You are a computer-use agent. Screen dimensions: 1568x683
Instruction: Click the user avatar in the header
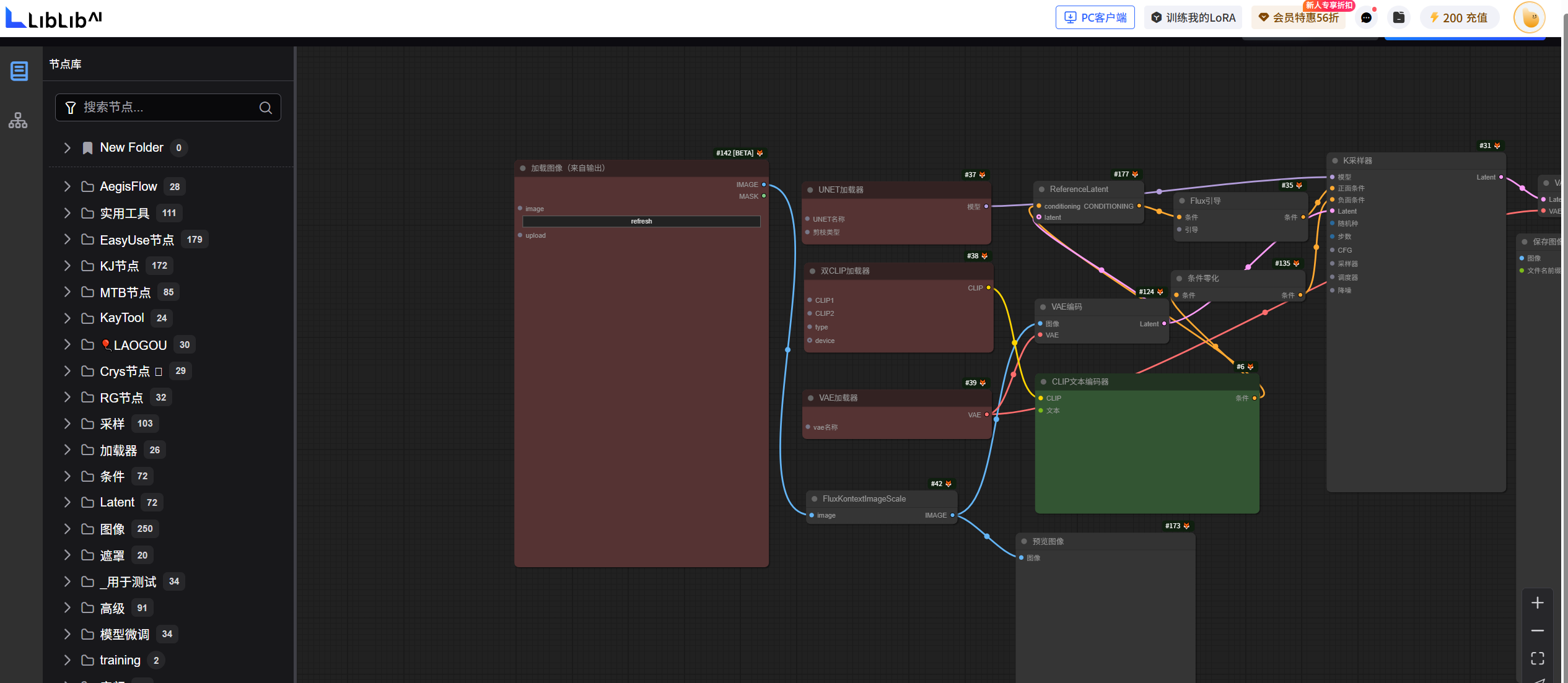point(1529,18)
